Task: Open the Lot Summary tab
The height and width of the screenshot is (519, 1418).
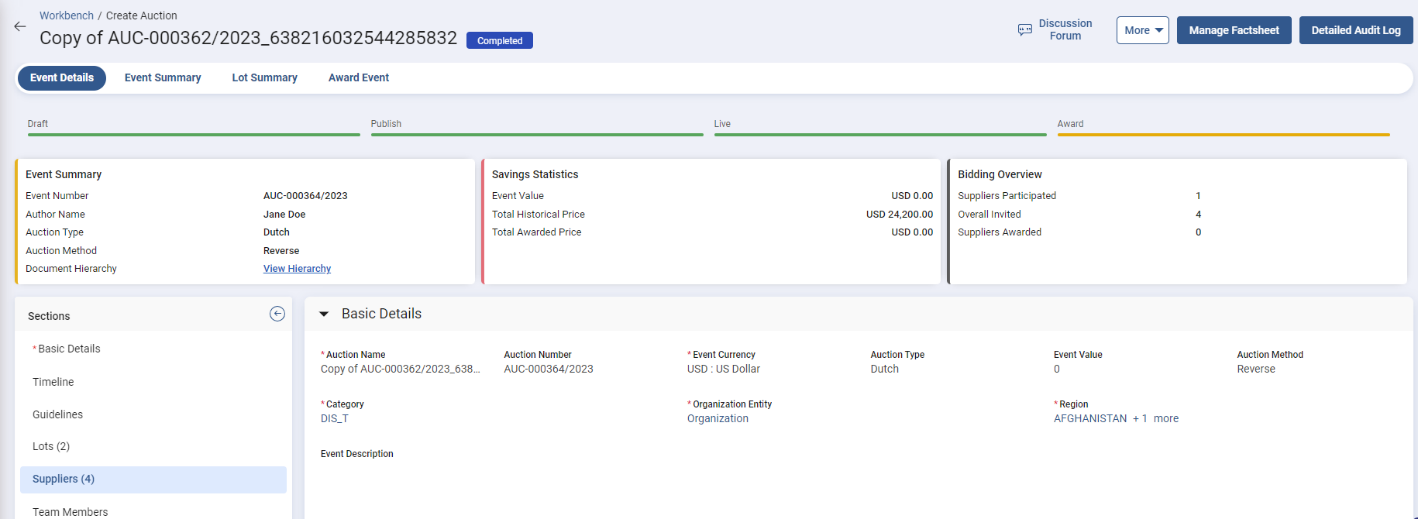Action: pyautogui.click(x=264, y=78)
